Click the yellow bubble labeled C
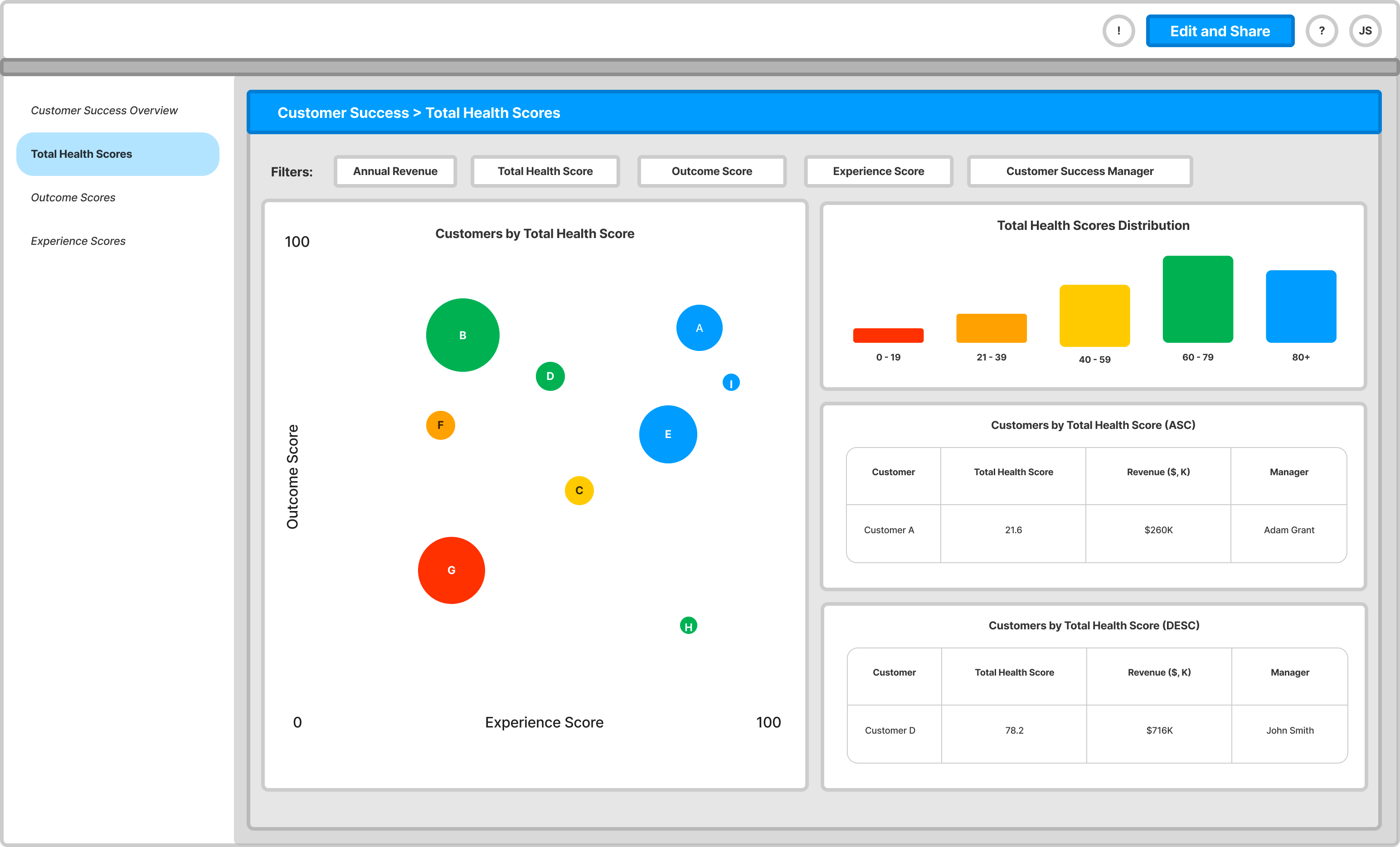The width and height of the screenshot is (1400, 847). pos(579,490)
